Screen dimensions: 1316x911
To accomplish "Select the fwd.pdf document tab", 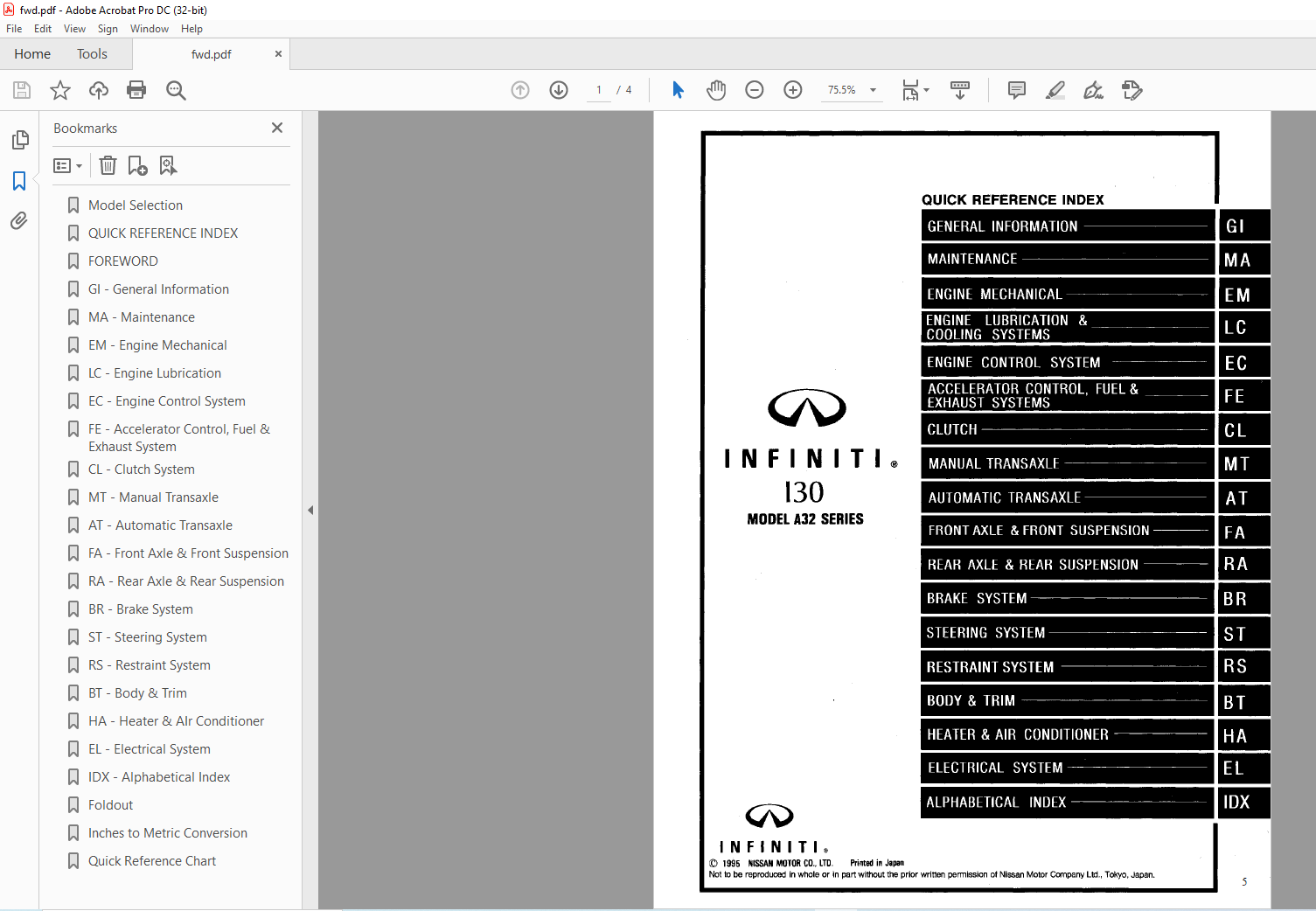I will [211, 54].
